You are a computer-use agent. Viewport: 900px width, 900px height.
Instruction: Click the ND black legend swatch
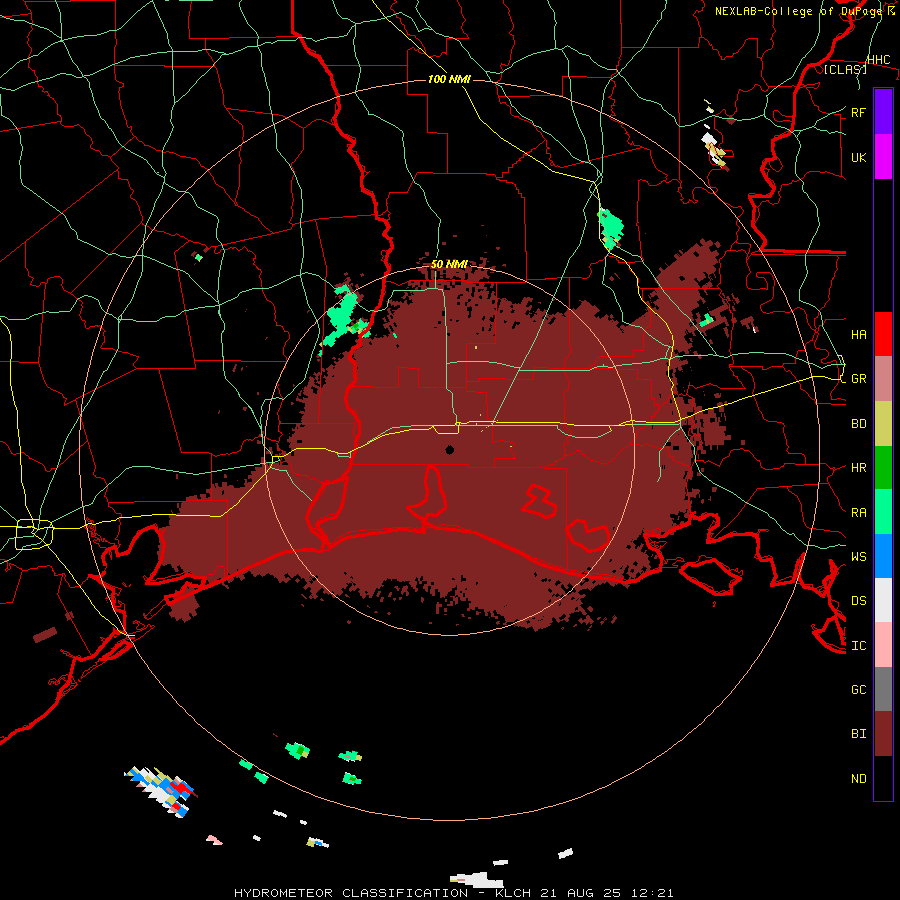pyautogui.click(x=883, y=778)
